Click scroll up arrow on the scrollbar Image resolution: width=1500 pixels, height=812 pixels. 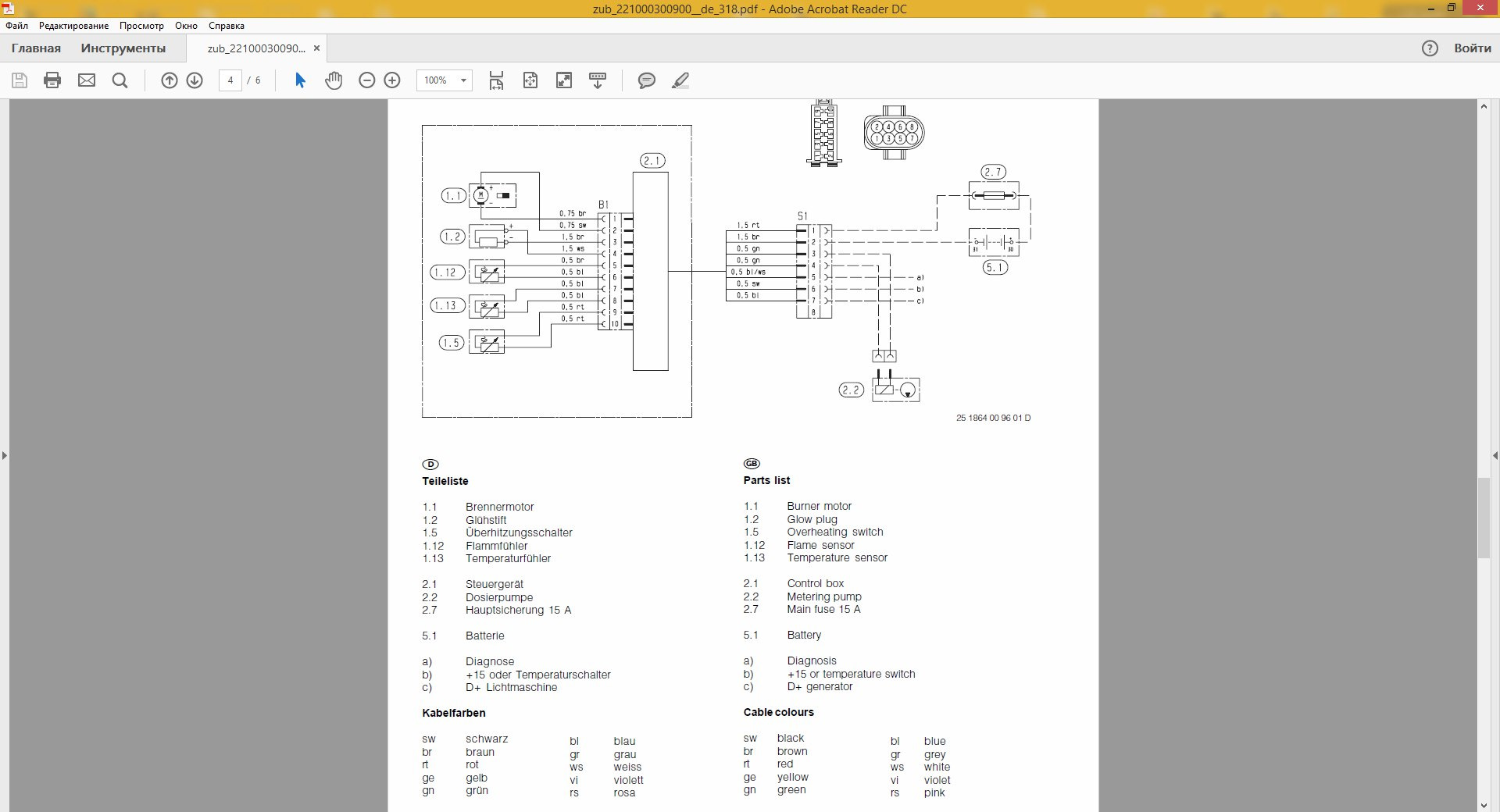(x=1484, y=106)
